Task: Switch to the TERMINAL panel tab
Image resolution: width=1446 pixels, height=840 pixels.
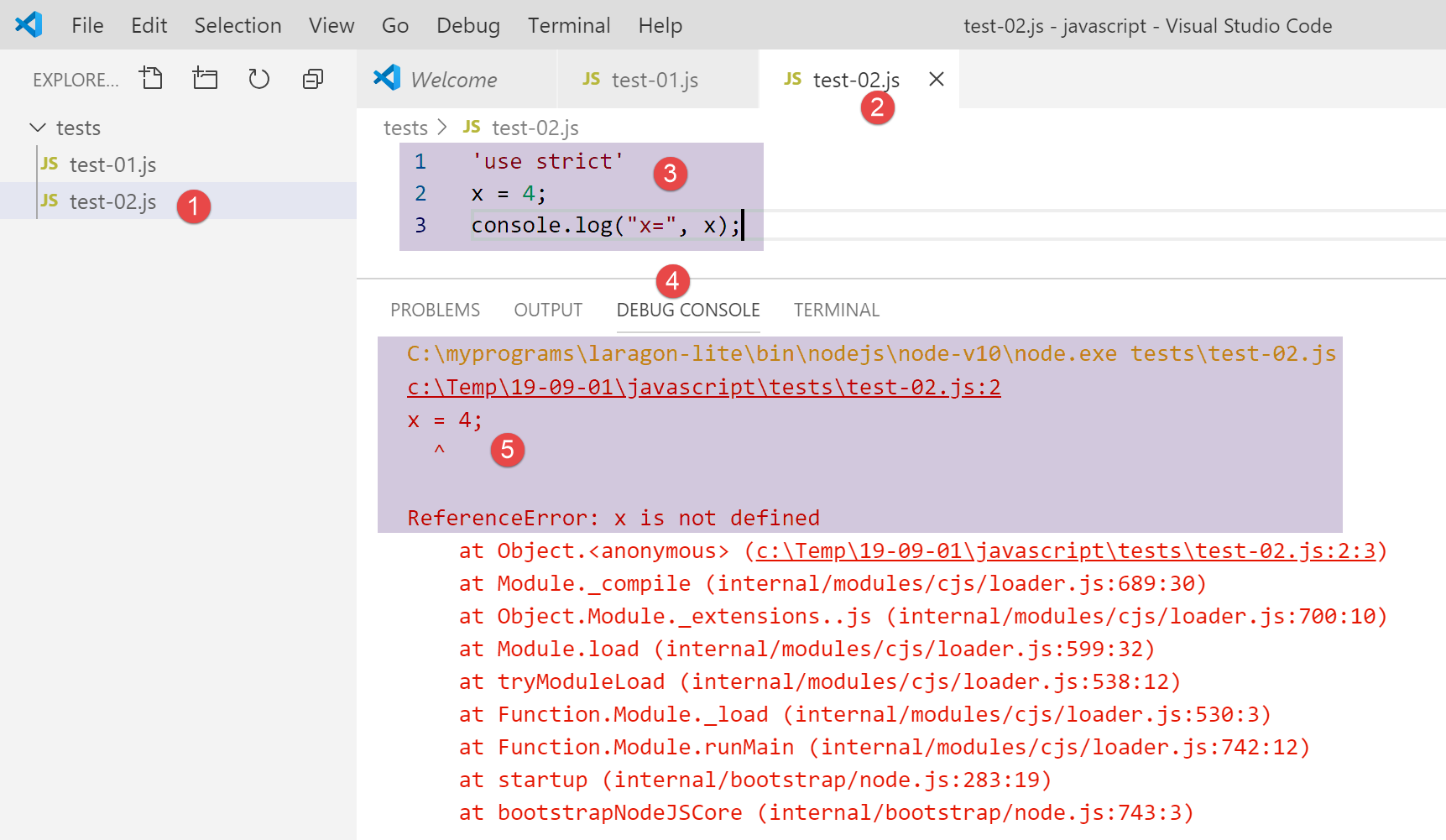Action: pos(836,310)
